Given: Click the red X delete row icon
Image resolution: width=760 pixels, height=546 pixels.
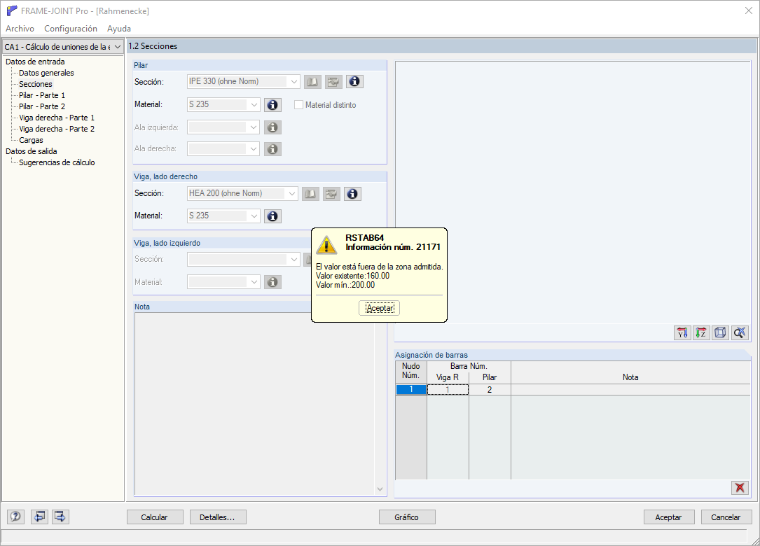Looking at the screenshot, I should 740,488.
